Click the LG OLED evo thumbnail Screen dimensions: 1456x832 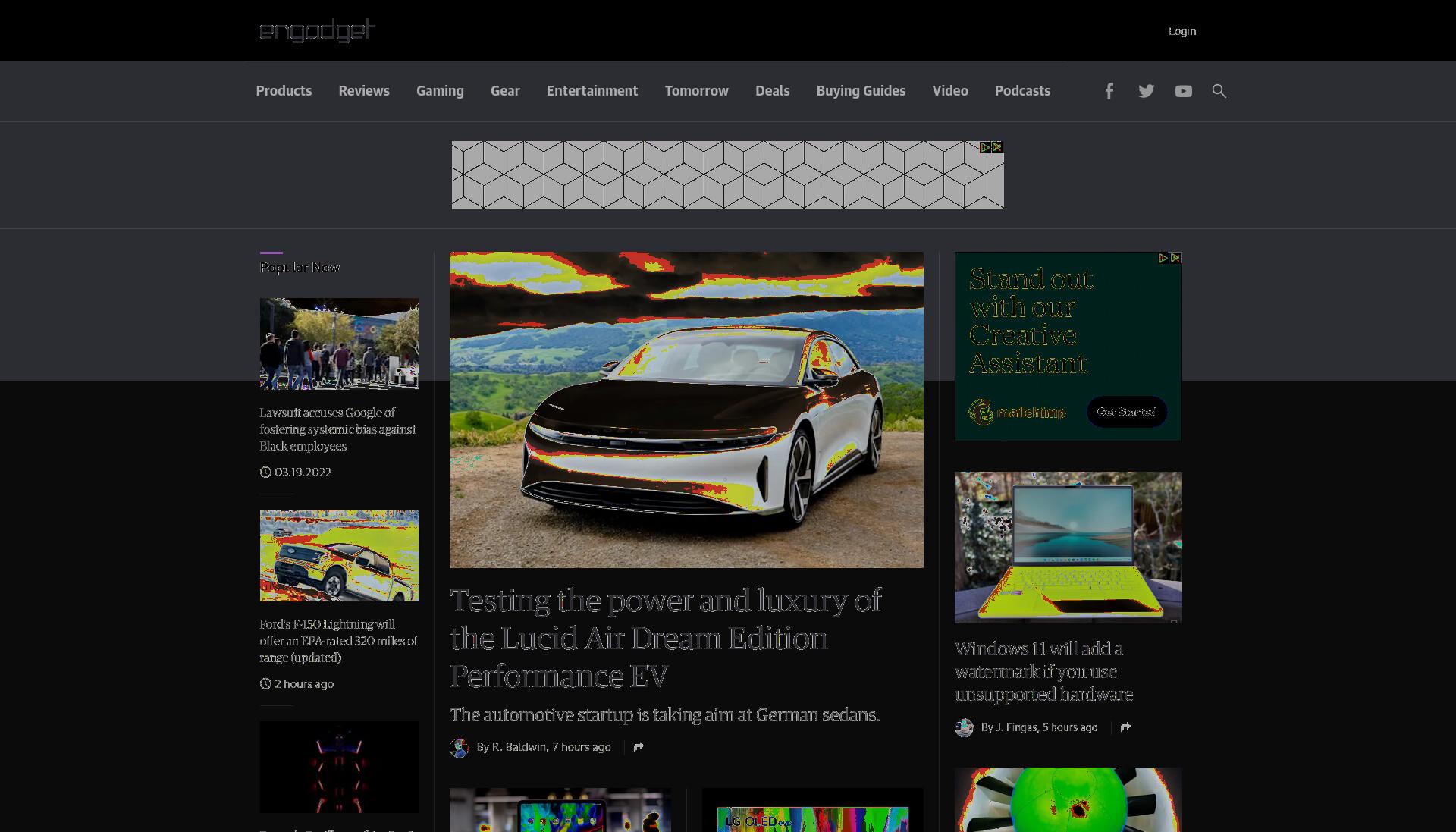(812, 810)
